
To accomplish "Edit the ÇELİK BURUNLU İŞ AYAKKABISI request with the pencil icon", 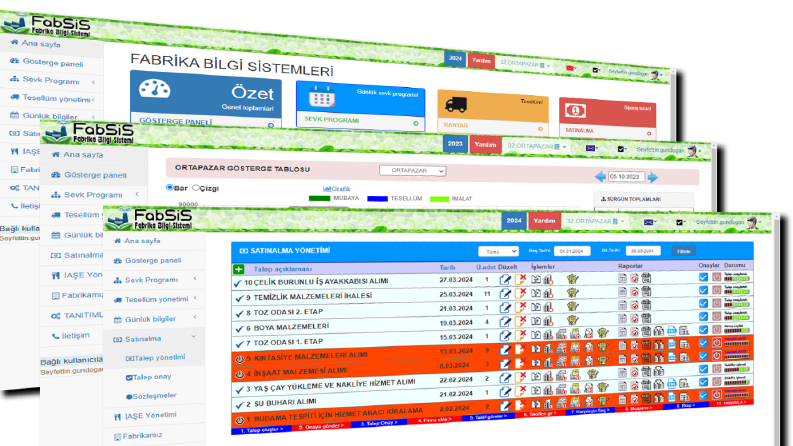I will 505,279.
